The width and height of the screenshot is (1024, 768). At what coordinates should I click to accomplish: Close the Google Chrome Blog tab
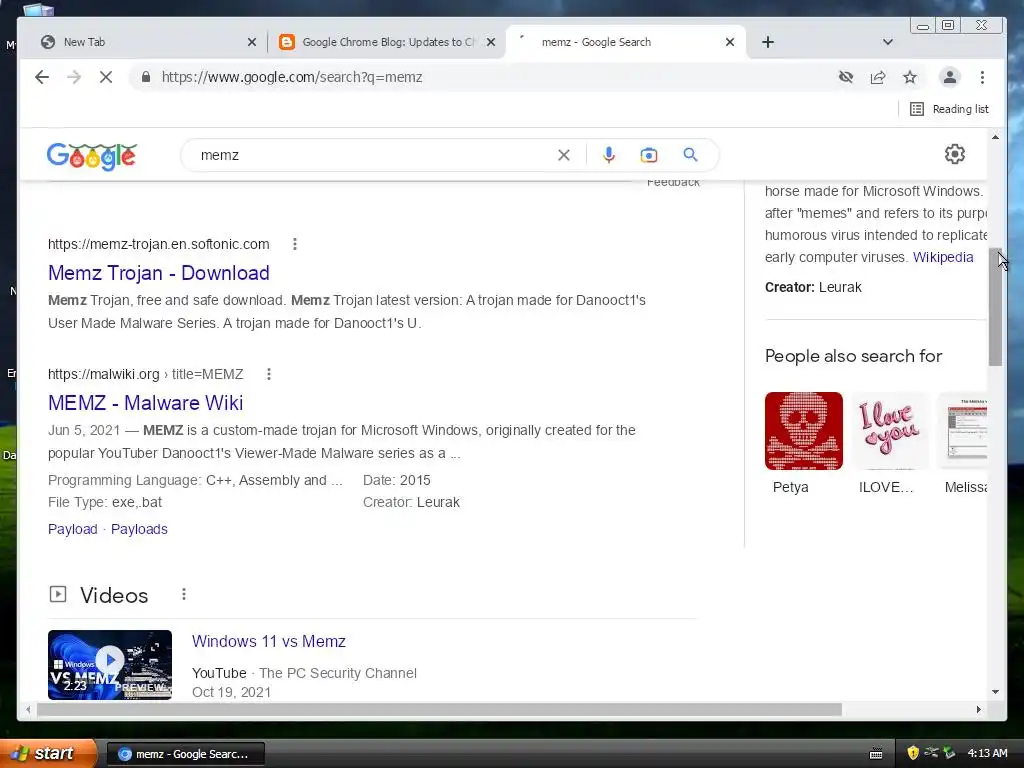[491, 42]
